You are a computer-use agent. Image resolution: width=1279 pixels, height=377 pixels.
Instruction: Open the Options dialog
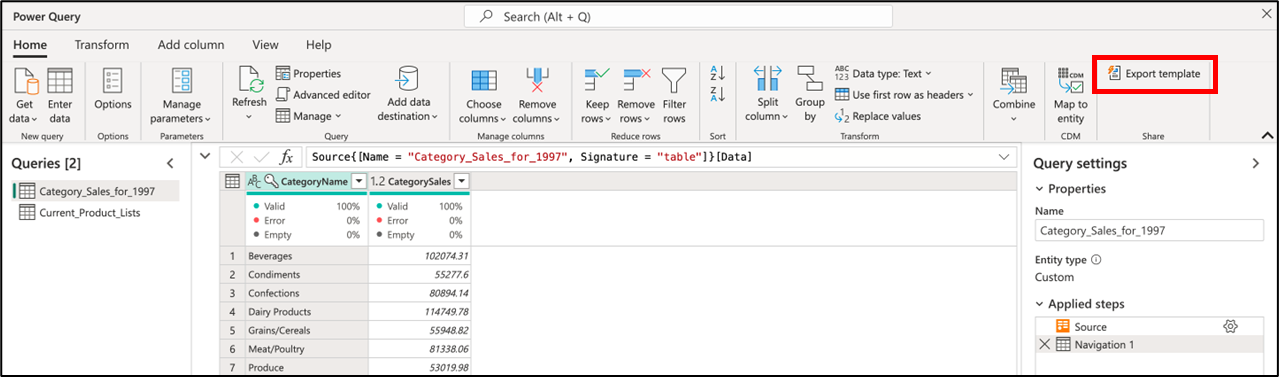click(113, 90)
